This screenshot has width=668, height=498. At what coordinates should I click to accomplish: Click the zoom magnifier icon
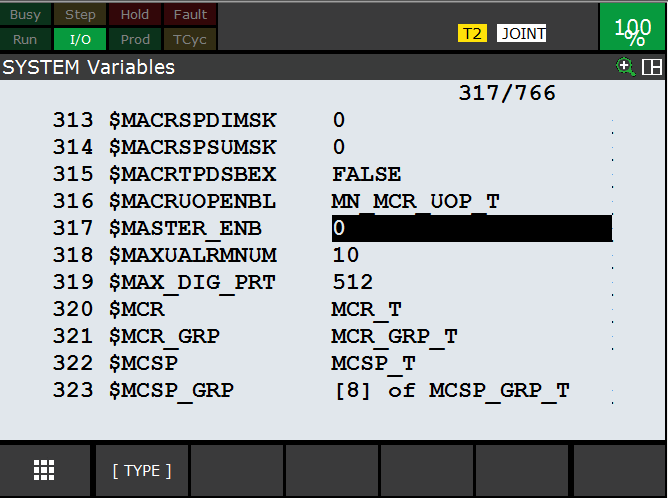point(627,67)
